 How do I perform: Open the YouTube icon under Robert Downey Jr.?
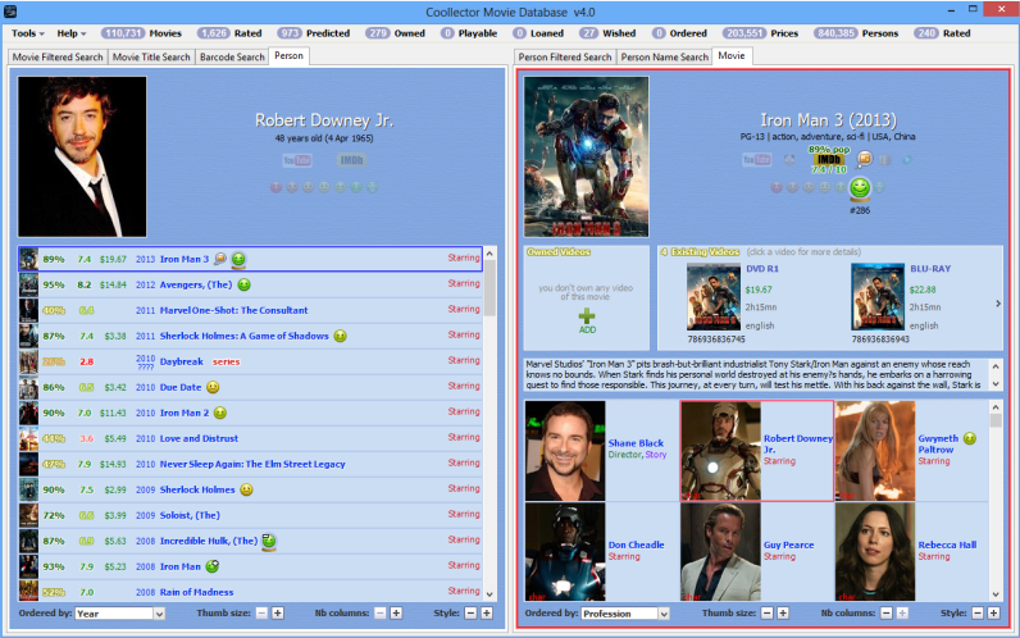point(297,160)
